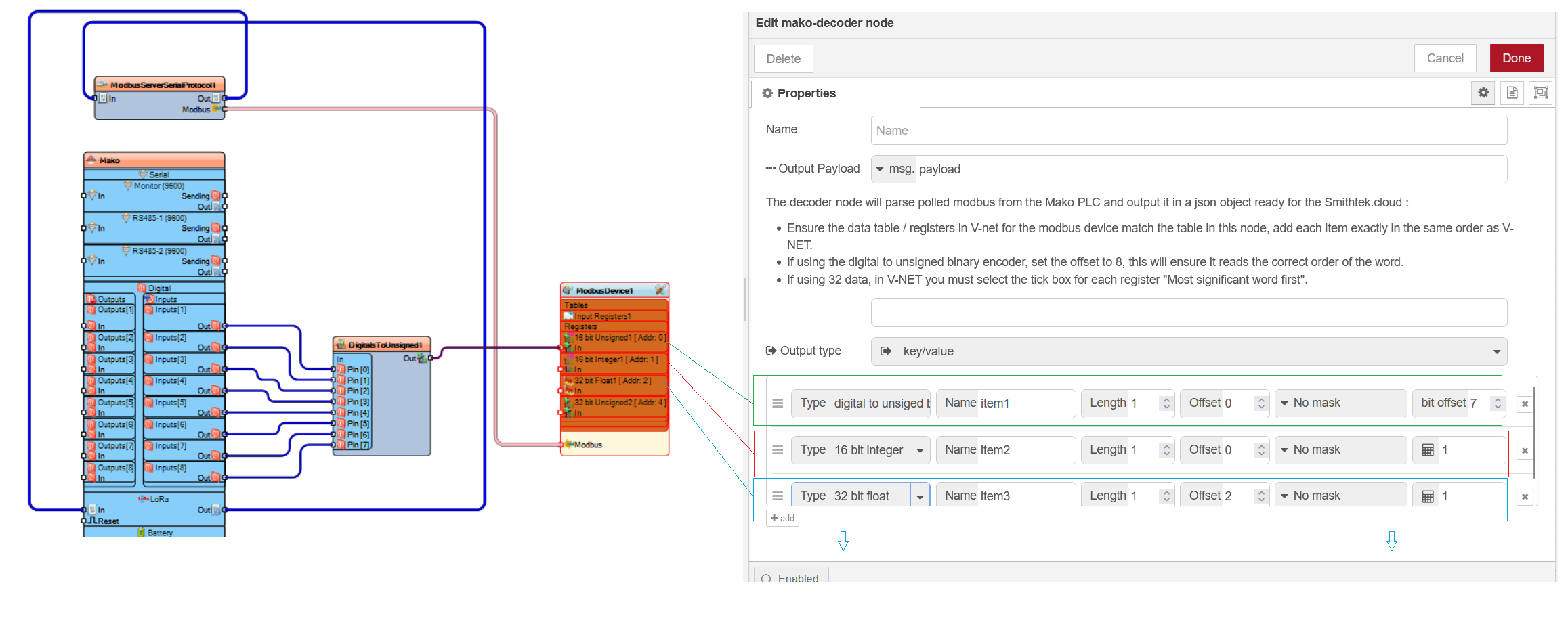Select Inputs[5] on the Mako board
The image size is (1568, 637).
(x=170, y=403)
